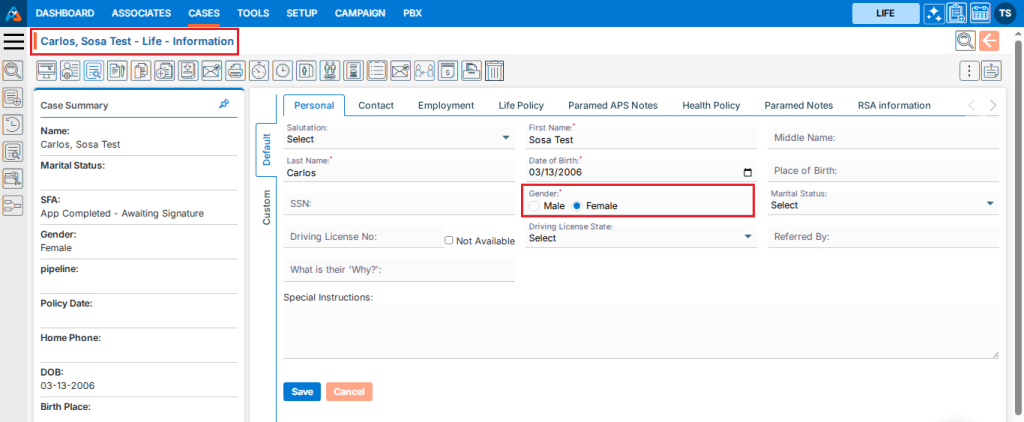Viewport: 1024px width, 422px height.
Task: Click the SSN input field
Action: (399, 203)
